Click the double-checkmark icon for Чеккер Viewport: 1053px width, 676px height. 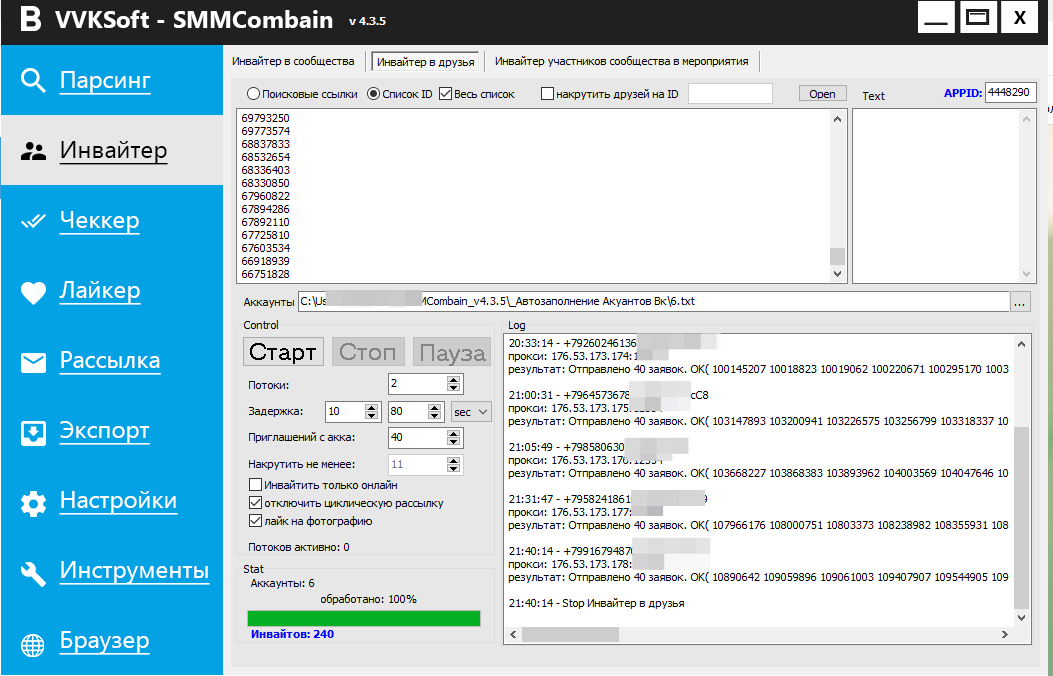[x=34, y=222]
